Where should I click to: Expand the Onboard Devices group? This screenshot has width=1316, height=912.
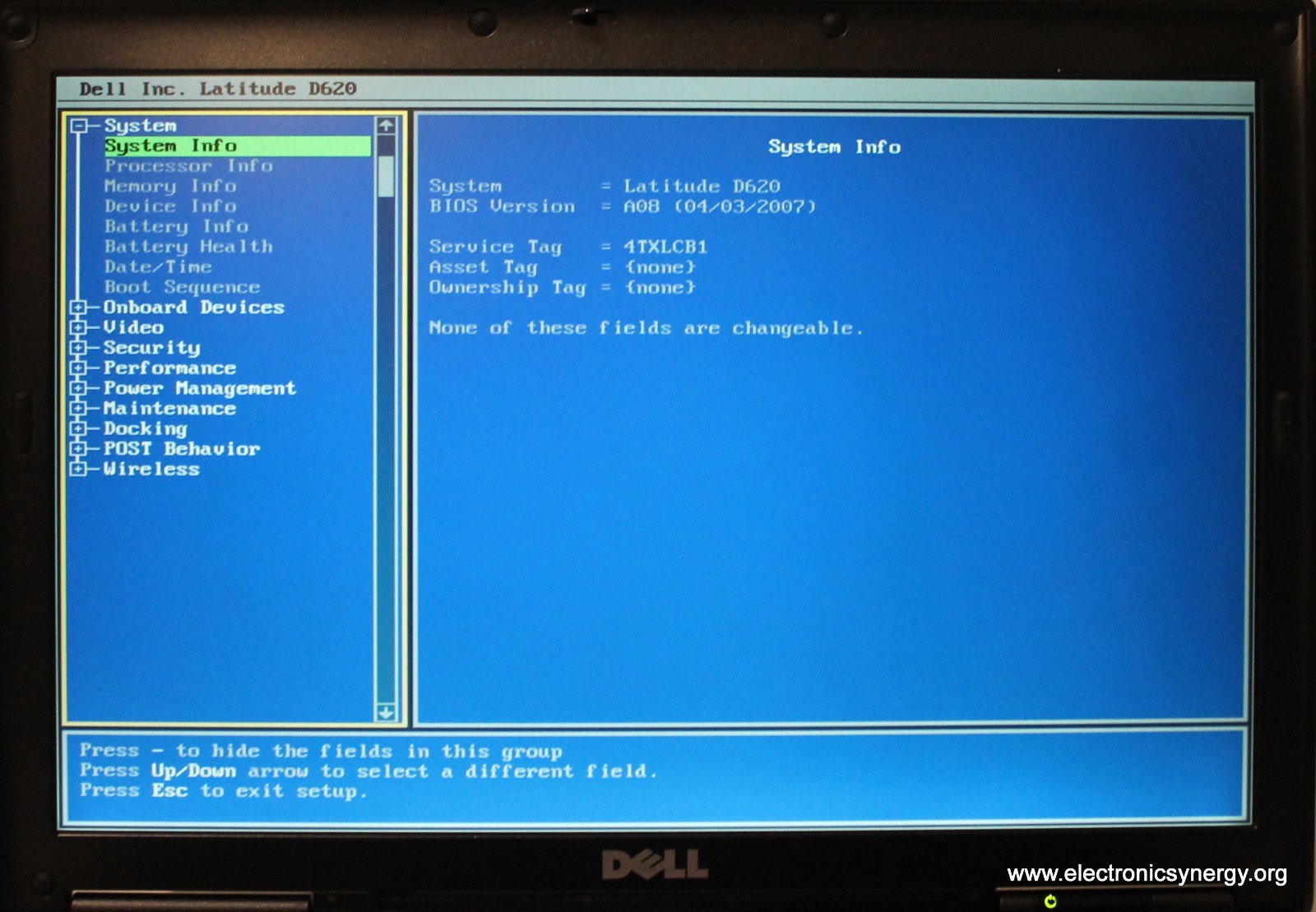coord(79,308)
